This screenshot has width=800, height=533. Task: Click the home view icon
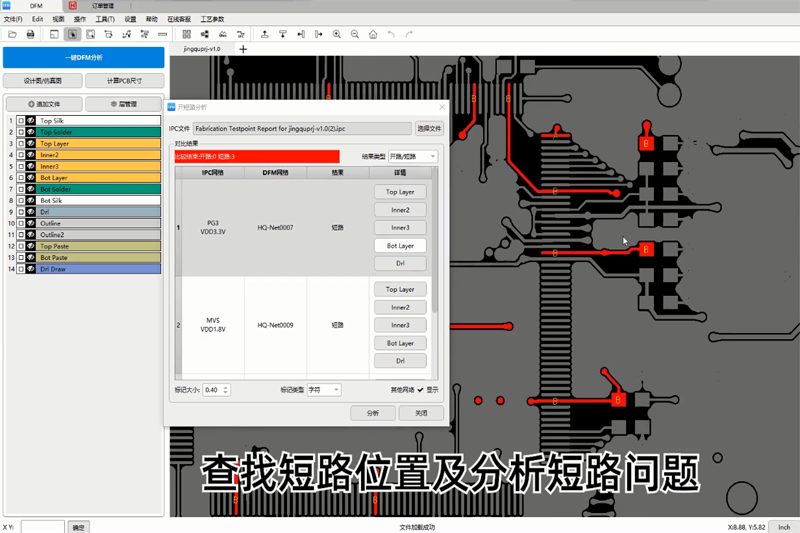pos(373,34)
